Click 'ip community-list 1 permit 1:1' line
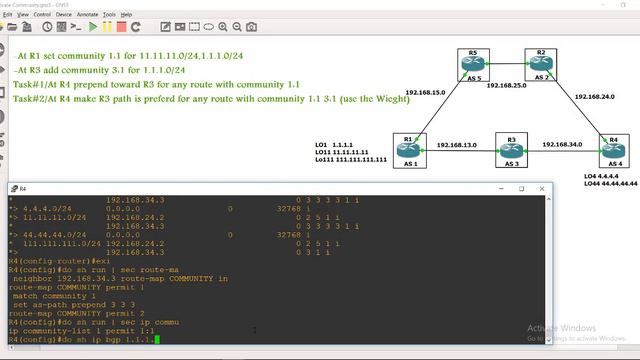The width and height of the screenshot is (640, 360). [82, 331]
